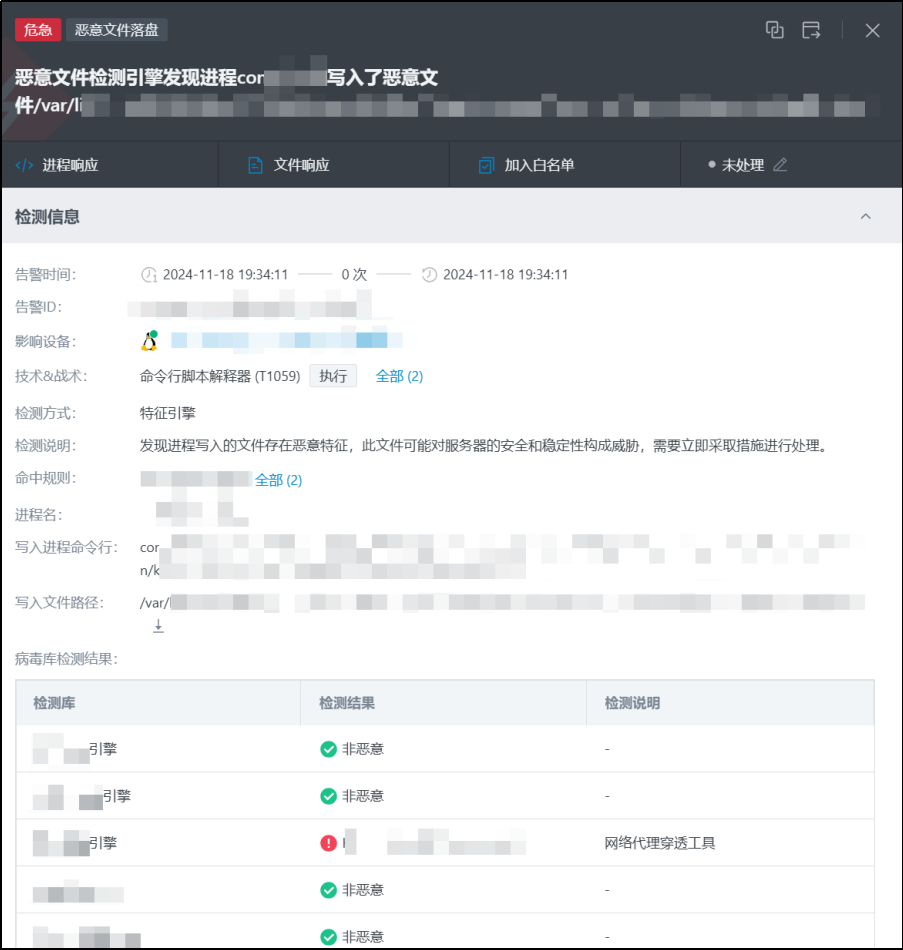903x950 pixels.
Task: Click the whitelist checkbox-list icon
Action: pyautogui.click(x=486, y=165)
